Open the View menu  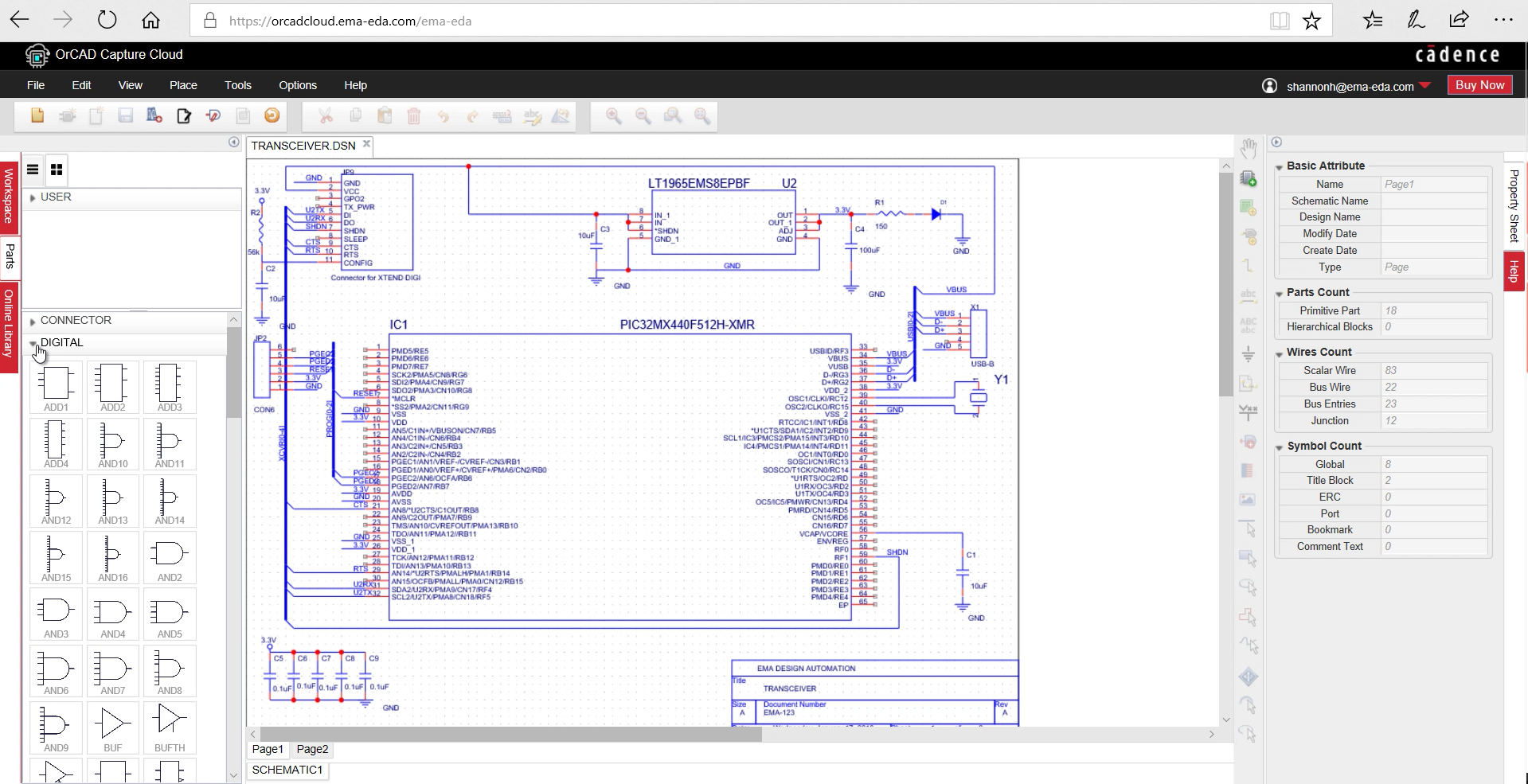tap(131, 85)
